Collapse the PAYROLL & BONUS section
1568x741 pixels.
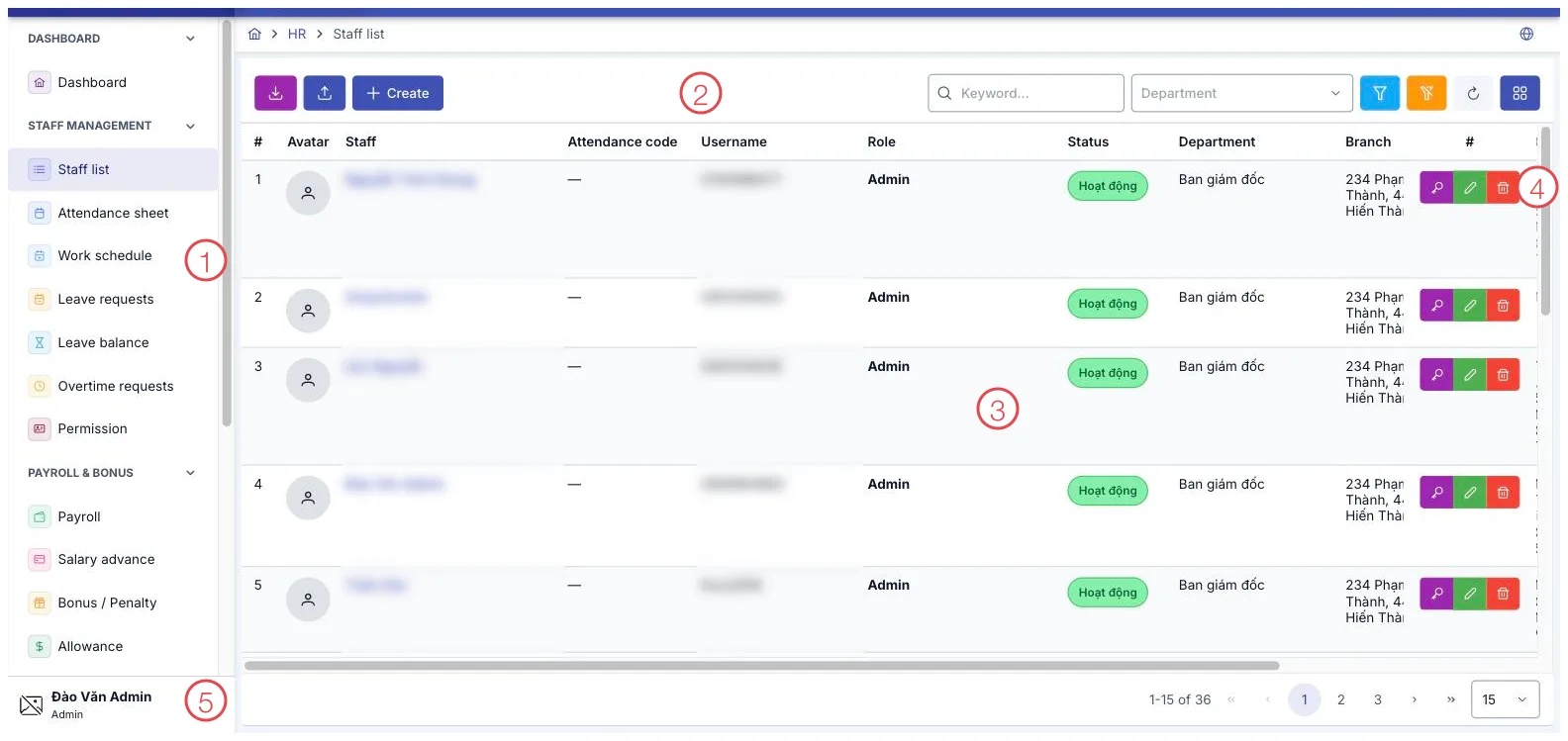[x=190, y=473]
